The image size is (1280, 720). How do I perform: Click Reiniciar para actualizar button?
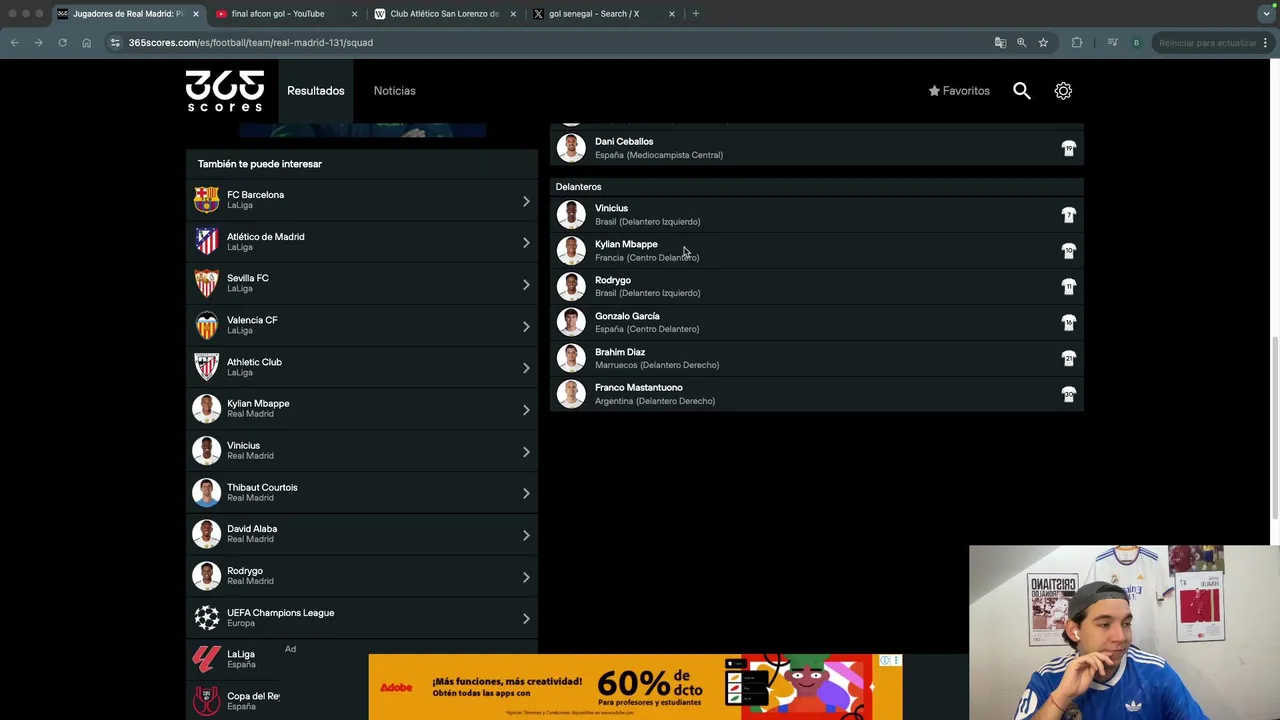(1207, 43)
